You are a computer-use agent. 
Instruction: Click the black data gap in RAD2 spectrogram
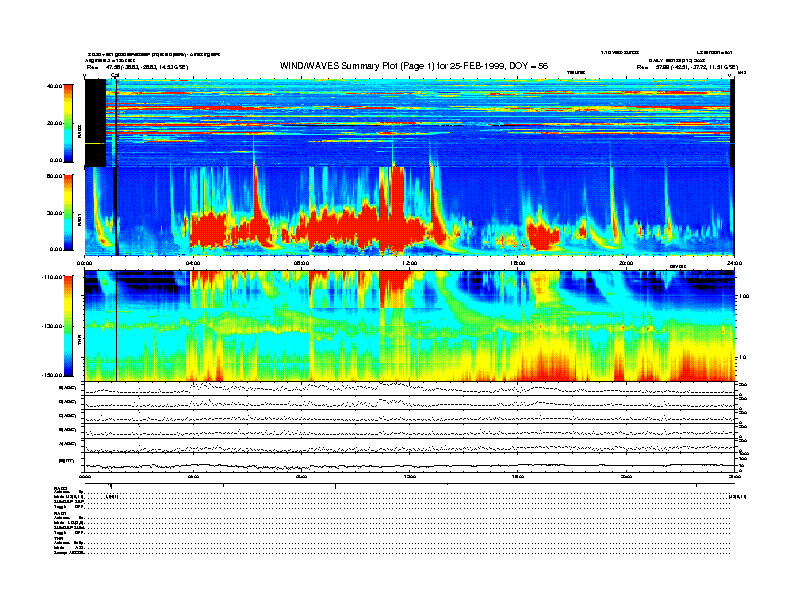[x=95, y=124]
